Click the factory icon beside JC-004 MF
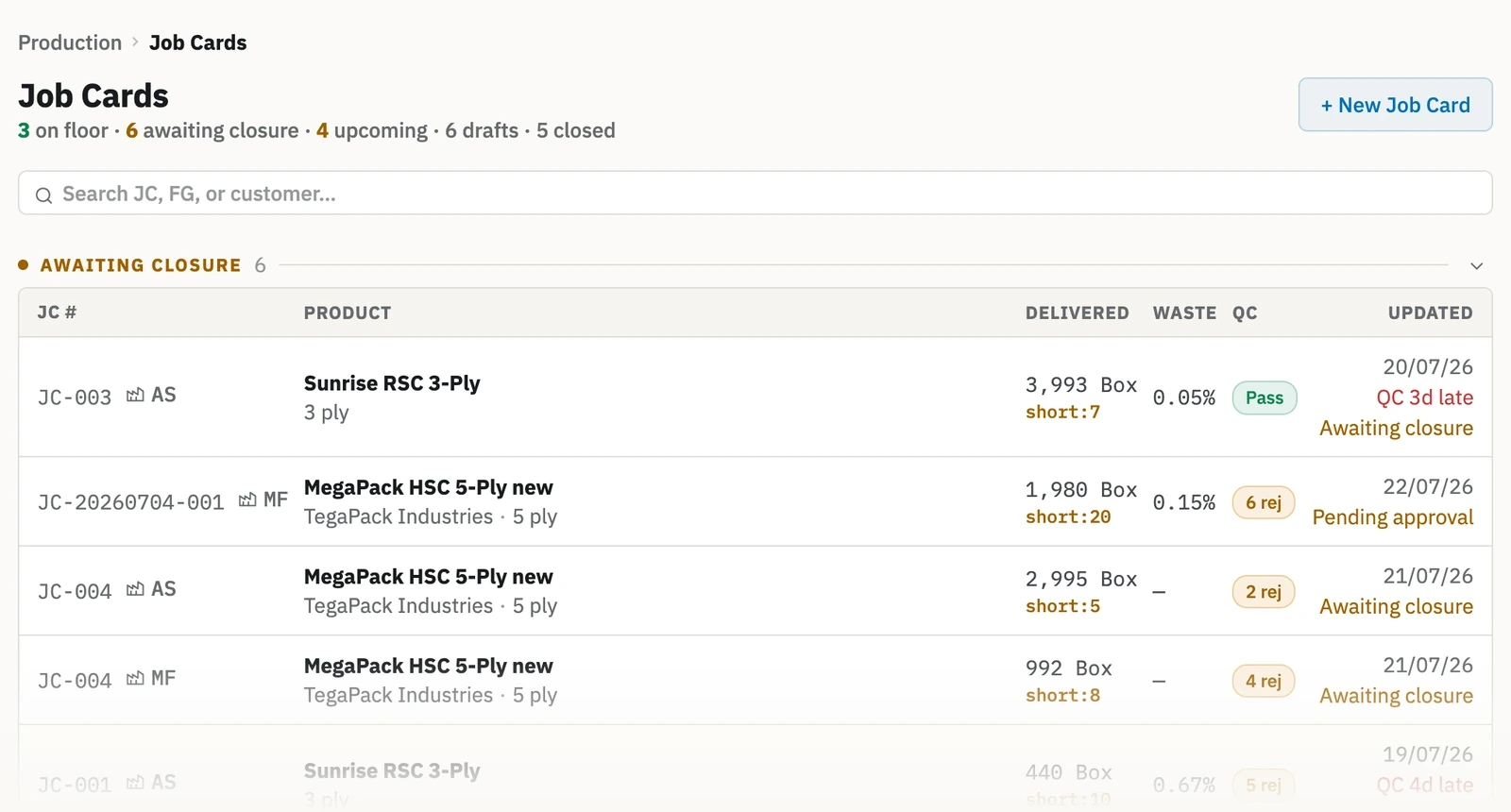Screen dimensions: 1511x812 click(x=135, y=678)
